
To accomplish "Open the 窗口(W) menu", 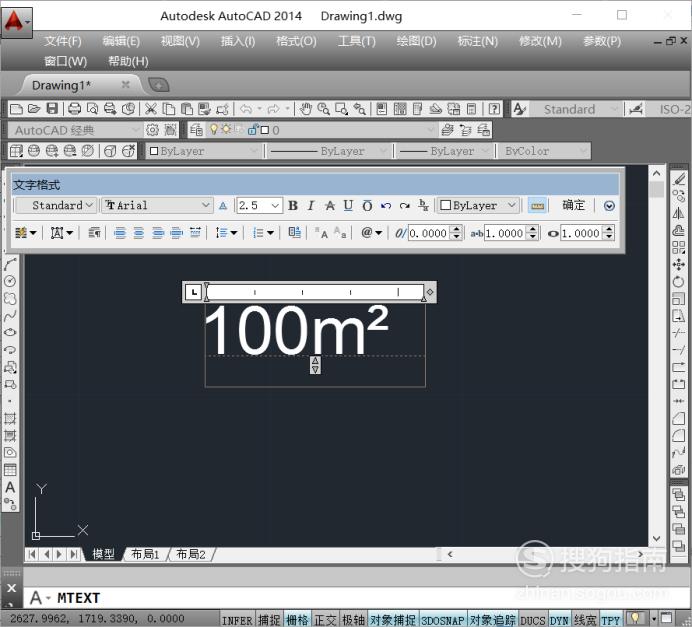I will click(65, 61).
